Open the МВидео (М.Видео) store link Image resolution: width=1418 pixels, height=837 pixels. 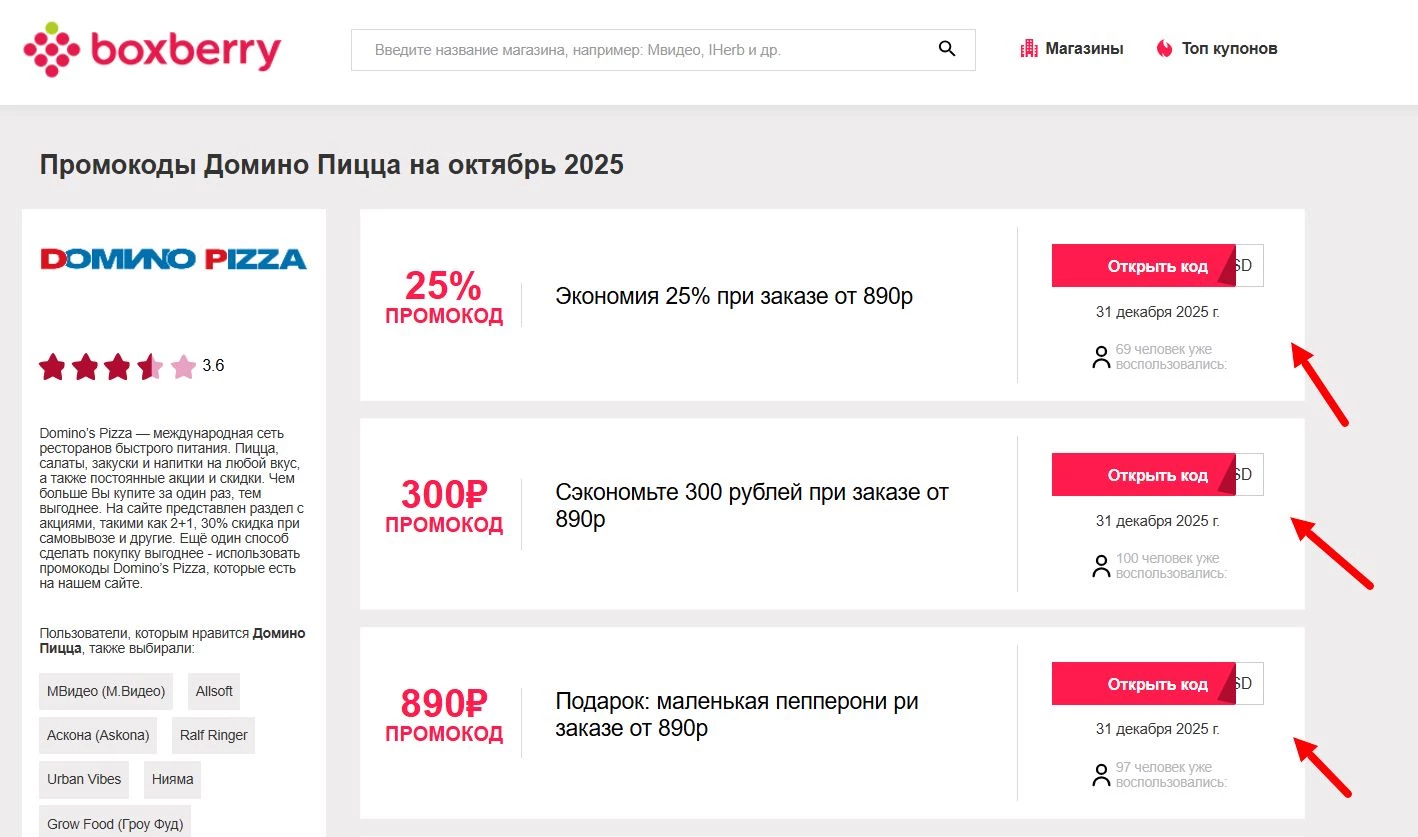point(105,691)
